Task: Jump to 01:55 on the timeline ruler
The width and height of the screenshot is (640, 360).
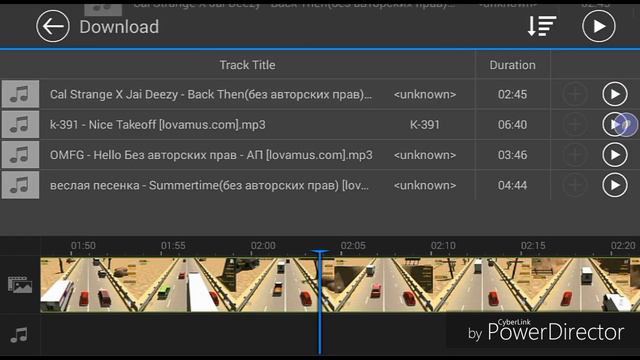Action: point(173,245)
